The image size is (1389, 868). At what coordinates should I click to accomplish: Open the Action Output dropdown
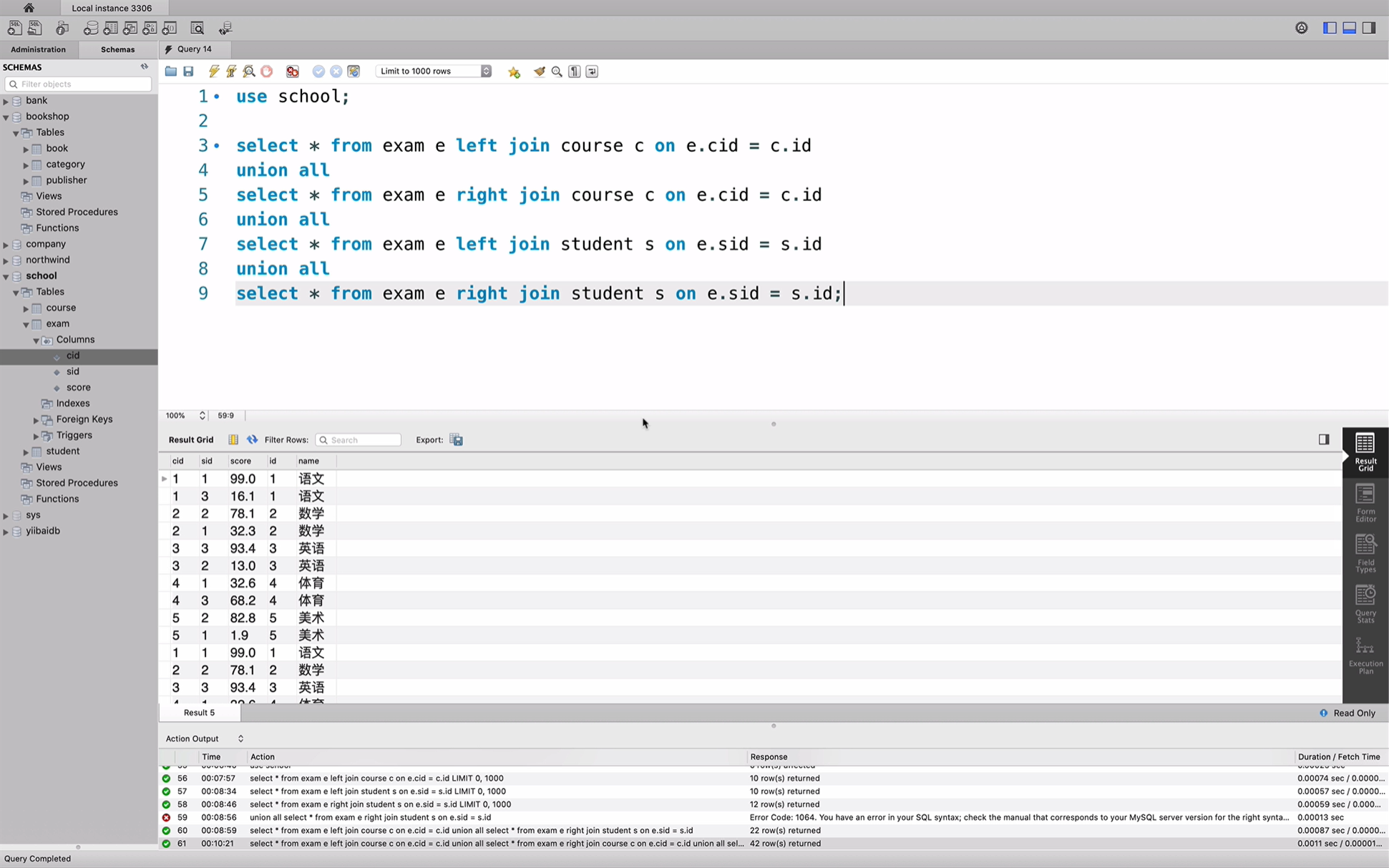(x=205, y=738)
